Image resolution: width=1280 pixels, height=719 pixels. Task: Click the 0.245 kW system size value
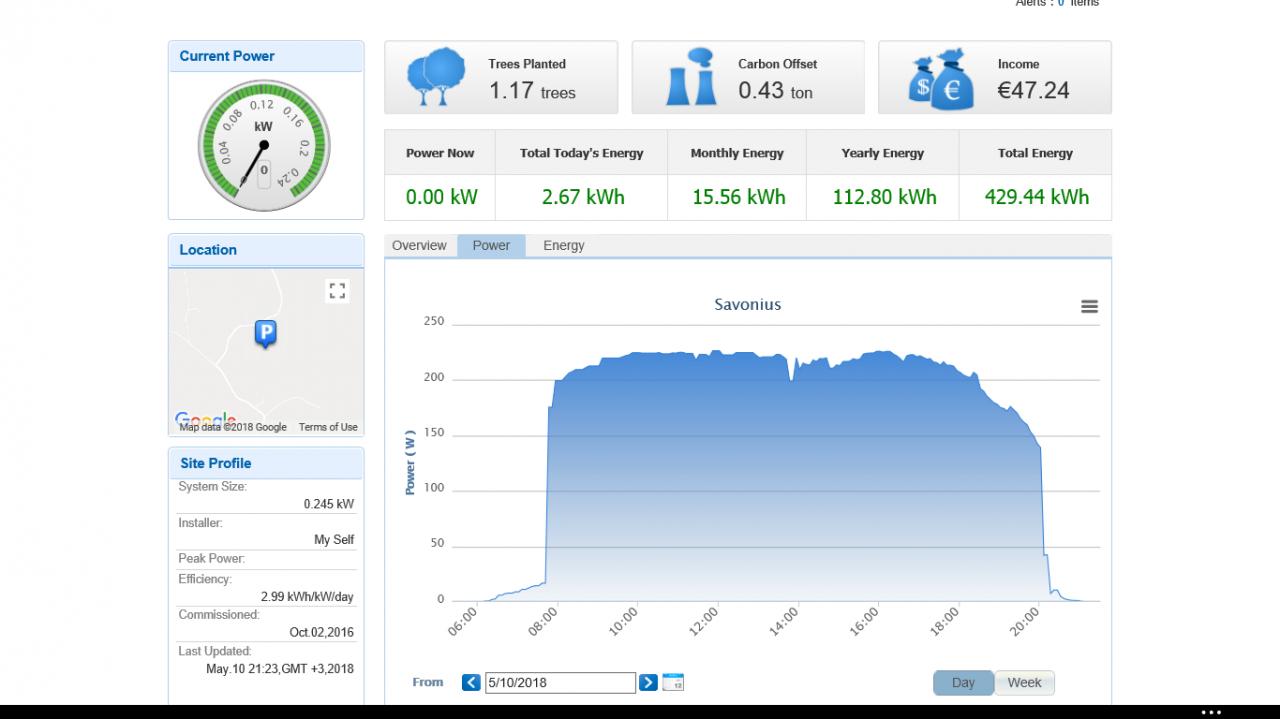[x=329, y=504]
